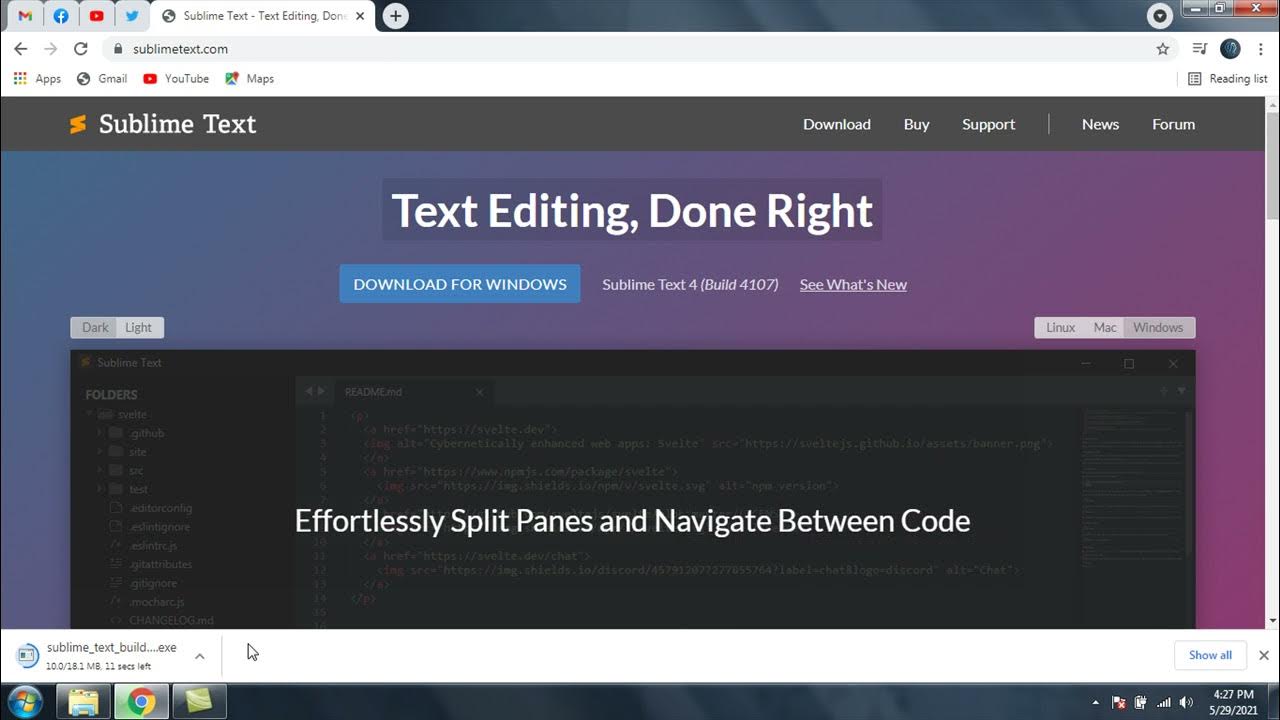Open the Support menu item
The image size is (1280, 720).
point(988,124)
